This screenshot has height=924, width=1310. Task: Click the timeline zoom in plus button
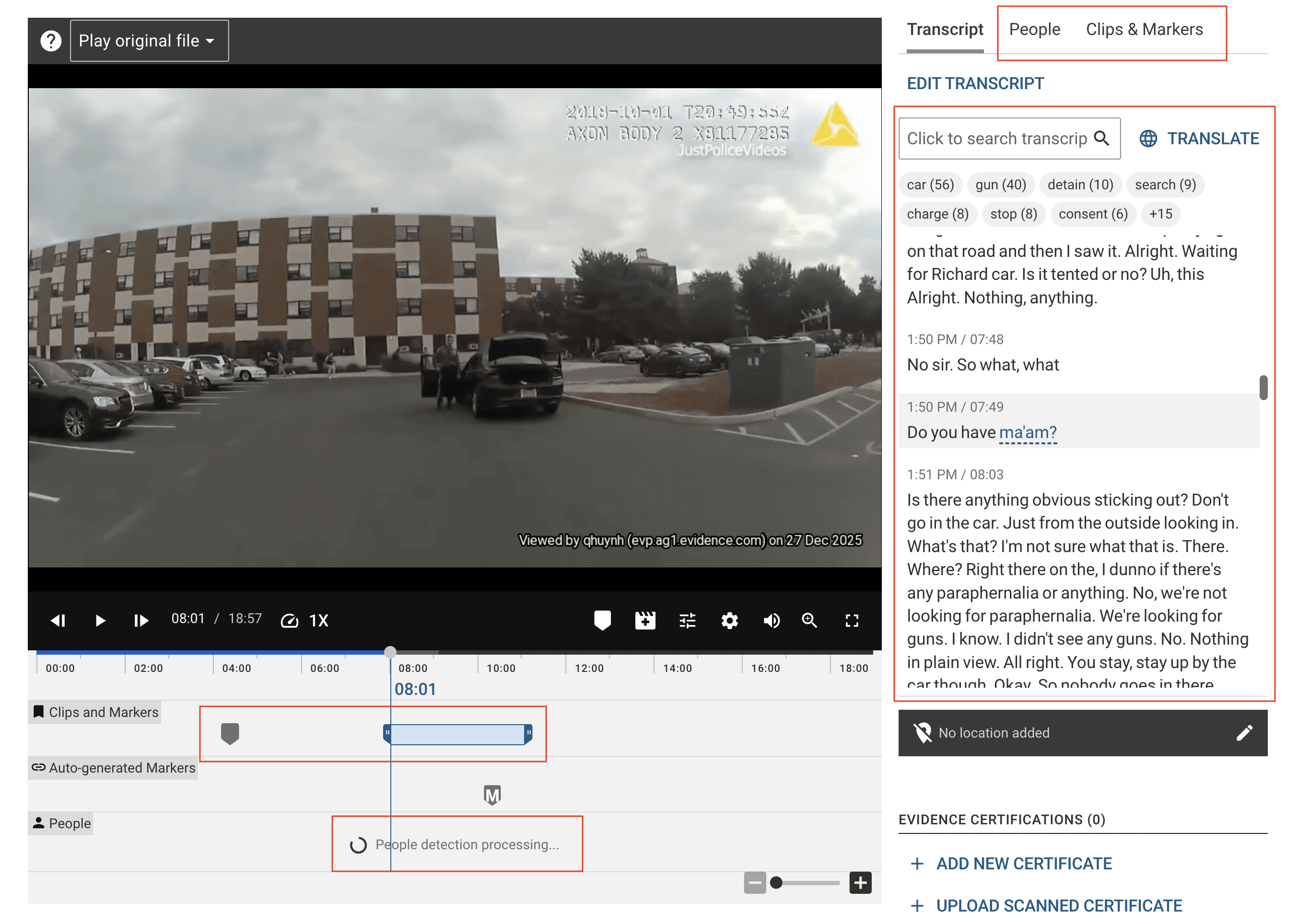pos(860,882)
